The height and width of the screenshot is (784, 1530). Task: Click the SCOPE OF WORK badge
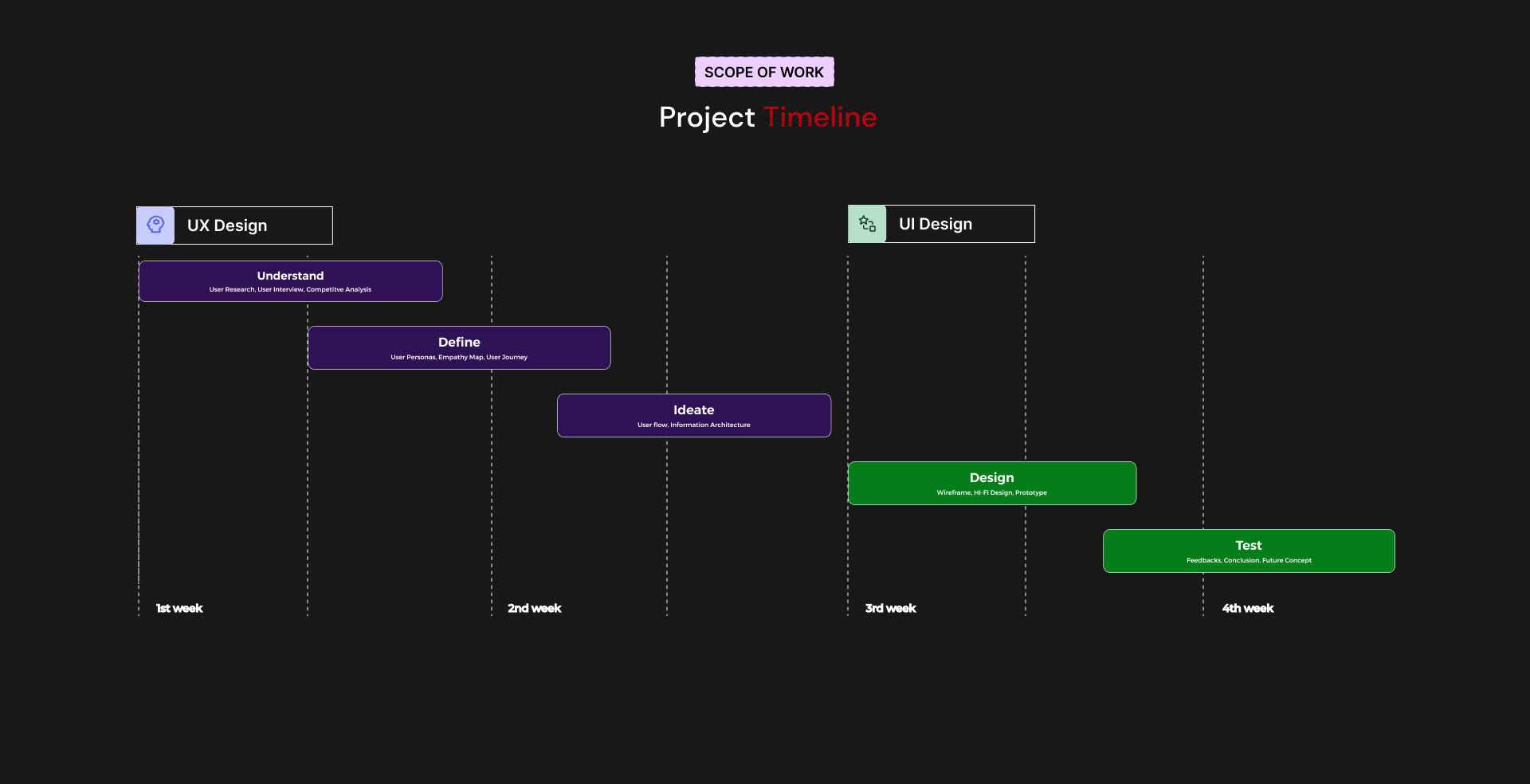pos(764,72)
